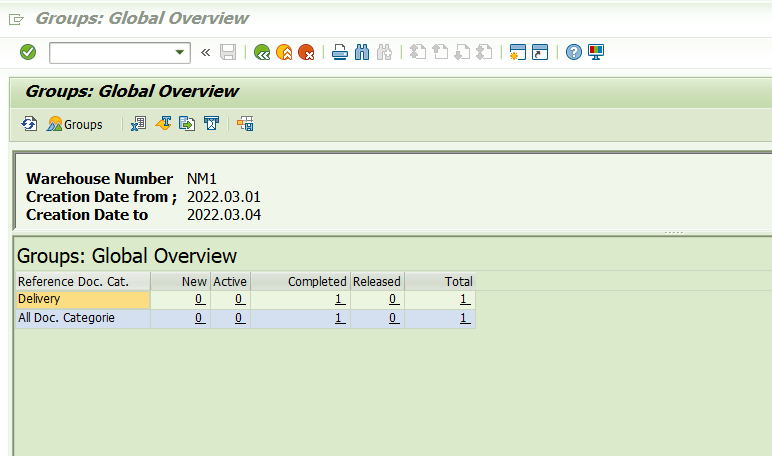Collapse command field with double chevron

206,52
